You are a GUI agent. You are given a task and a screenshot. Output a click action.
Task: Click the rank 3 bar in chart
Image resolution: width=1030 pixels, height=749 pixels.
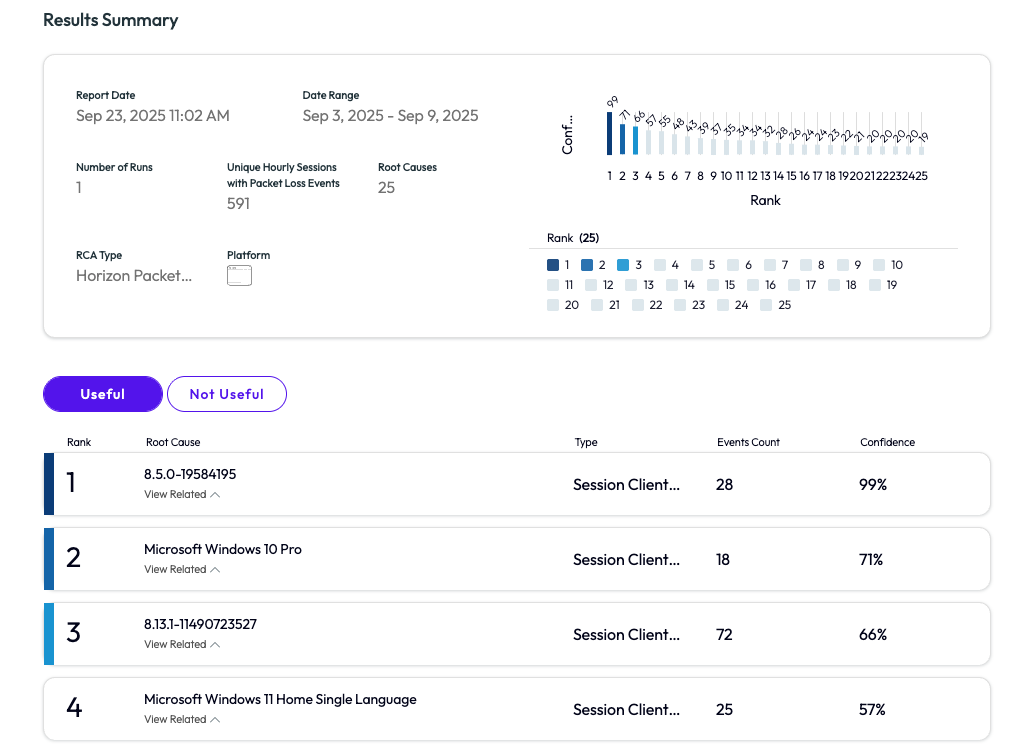[635, 140]
